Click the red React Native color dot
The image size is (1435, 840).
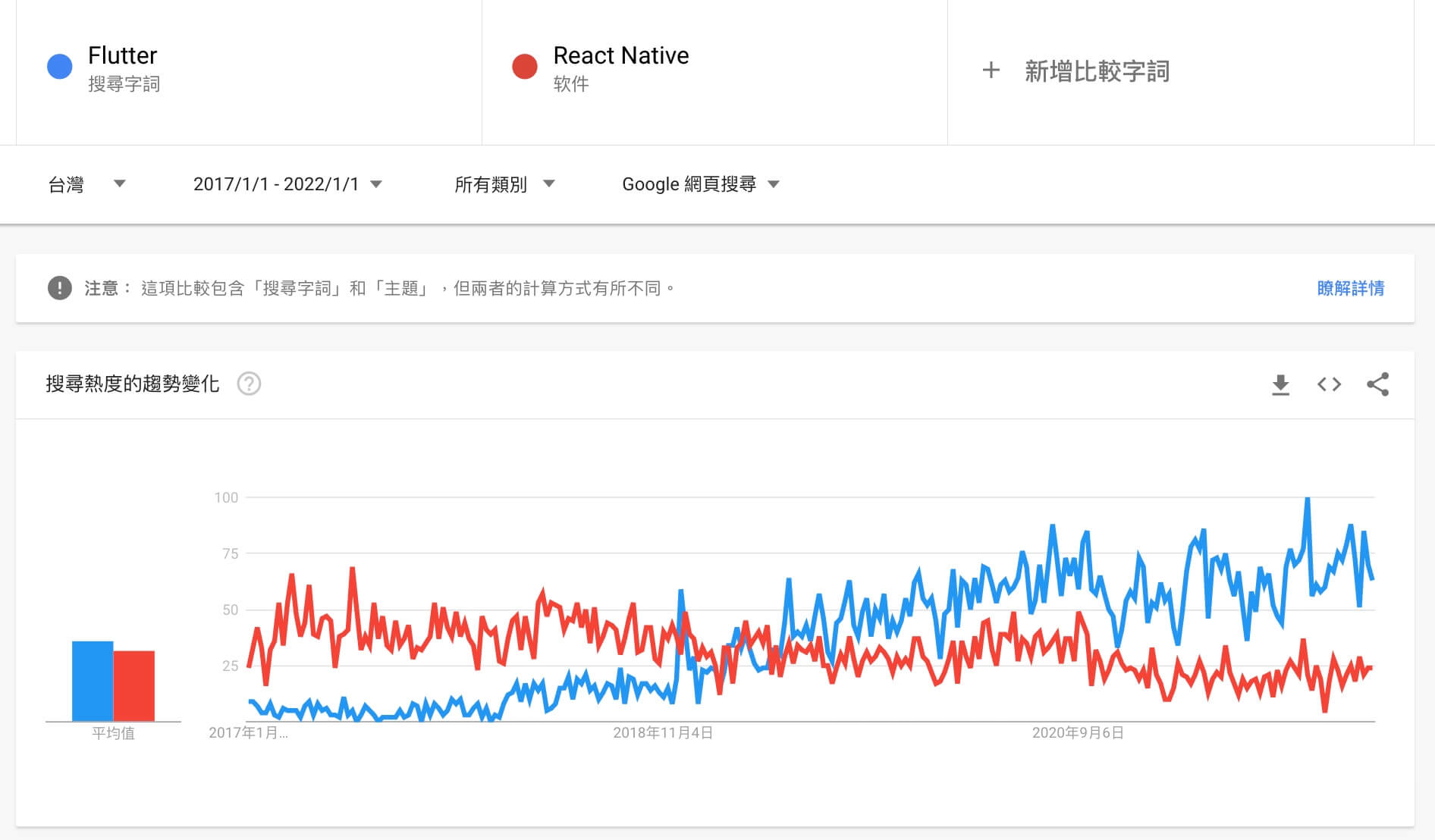525,67
